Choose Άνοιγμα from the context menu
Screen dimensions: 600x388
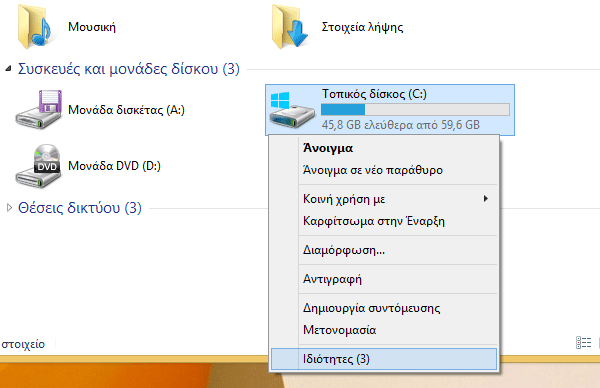point(384,148)
